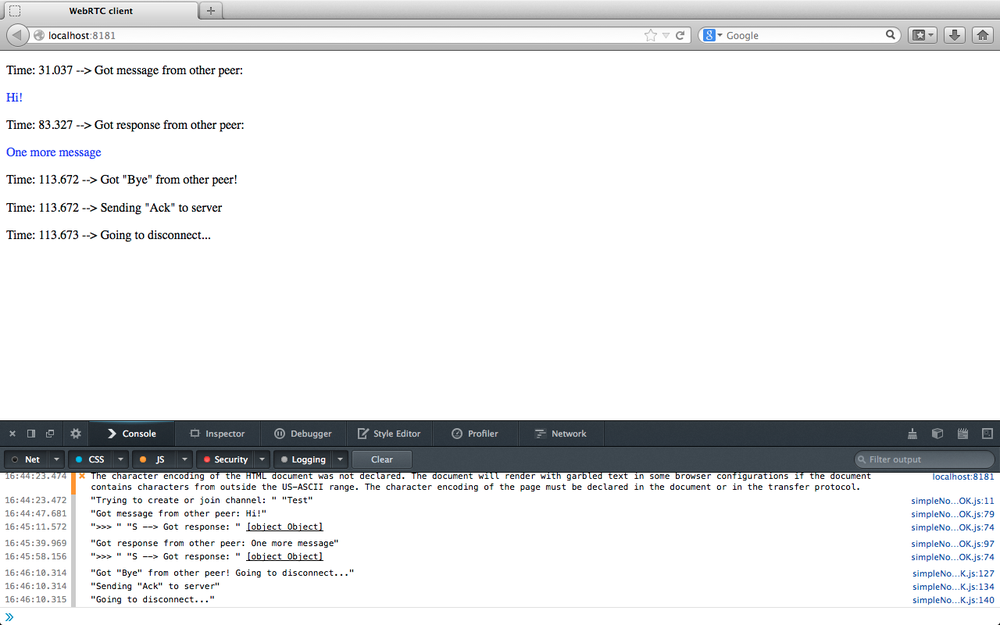Open Scratchpad from the toolbar
The width and height of the screenshot is (1000, 625).
[962, 433]
